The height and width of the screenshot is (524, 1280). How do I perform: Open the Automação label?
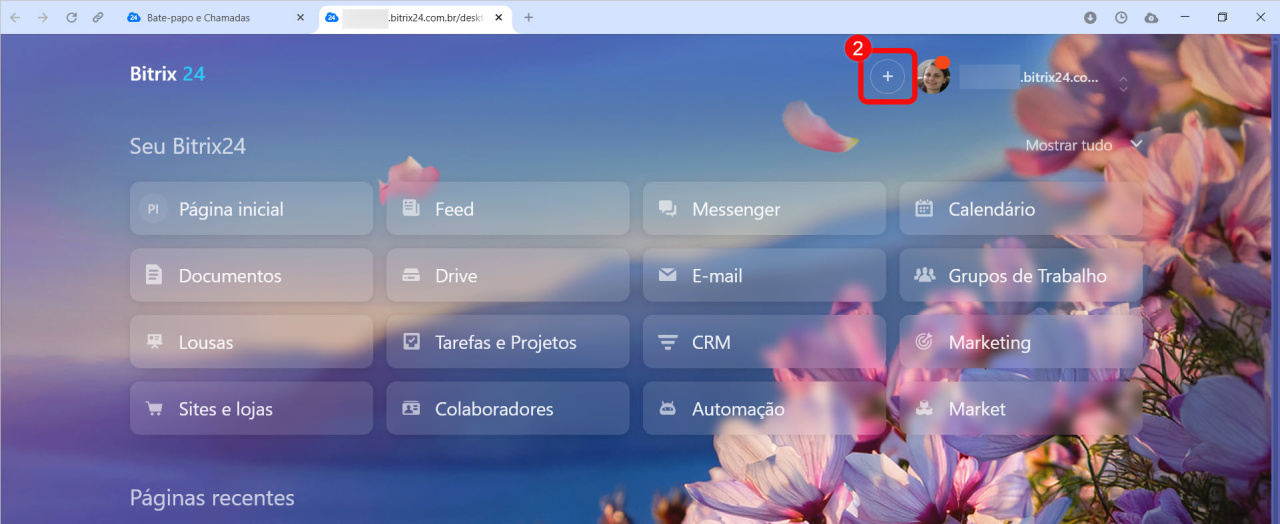(738, 409)
